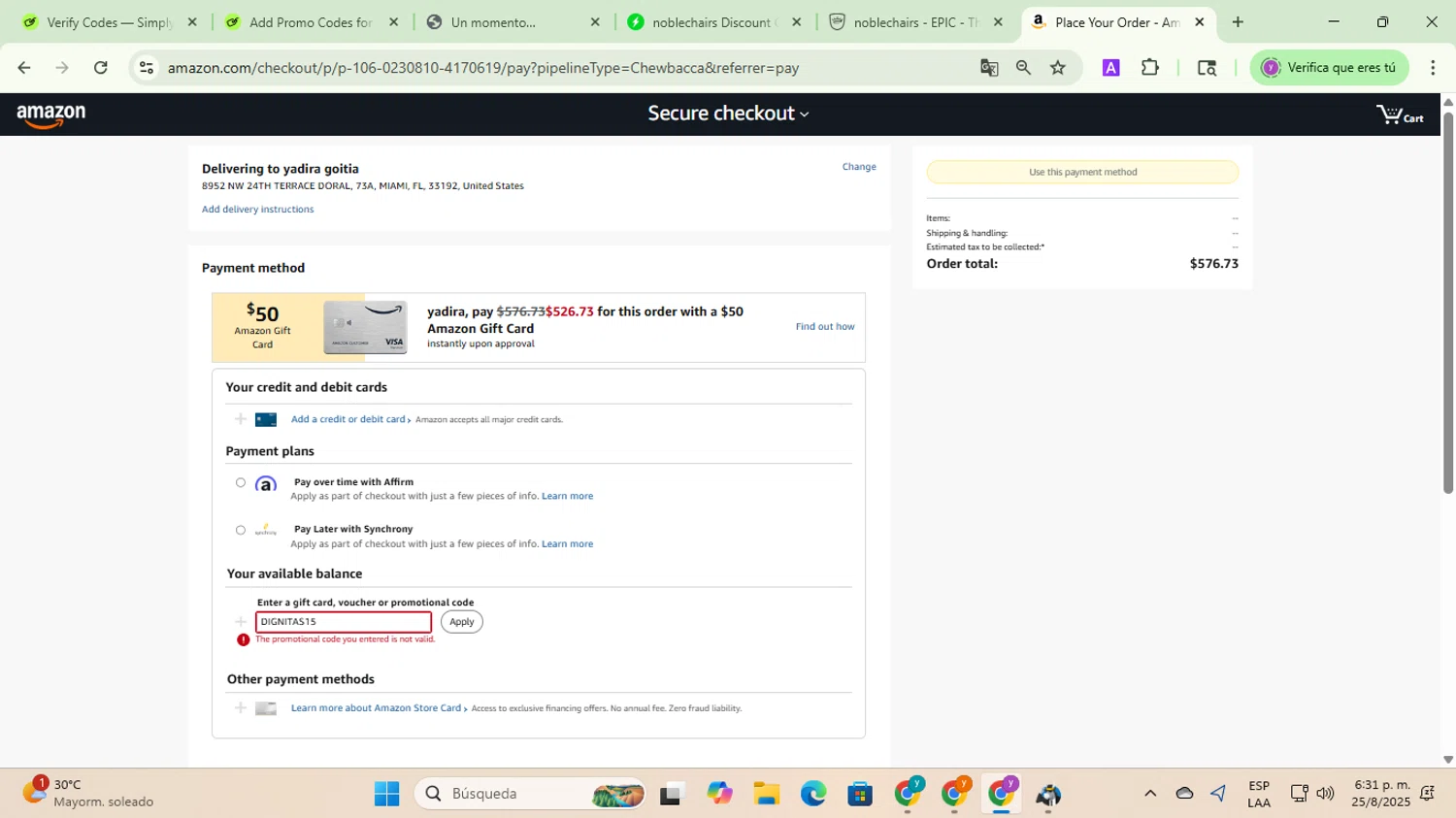
Task: Open Task View on taskbar
Action: click(672, 794)
